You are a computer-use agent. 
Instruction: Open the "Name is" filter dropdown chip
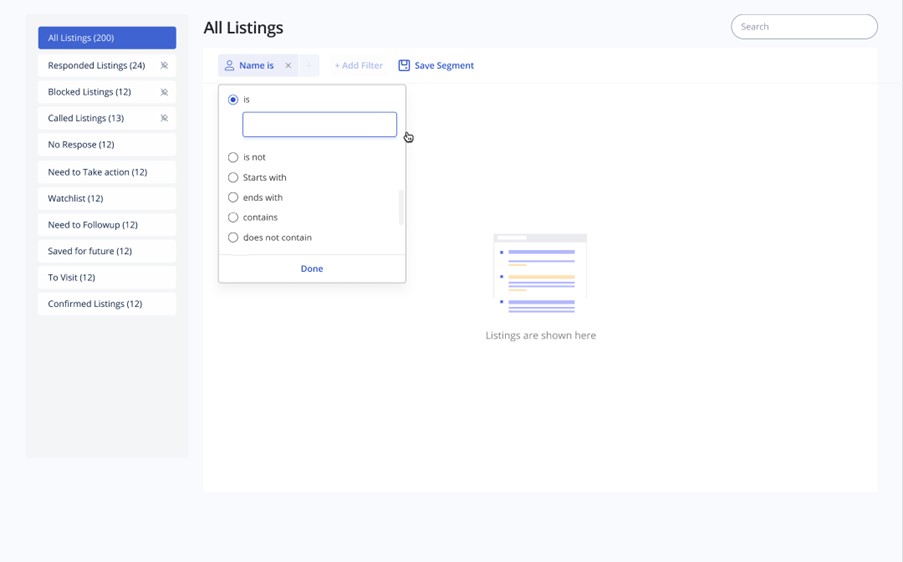tap(256, 66)
